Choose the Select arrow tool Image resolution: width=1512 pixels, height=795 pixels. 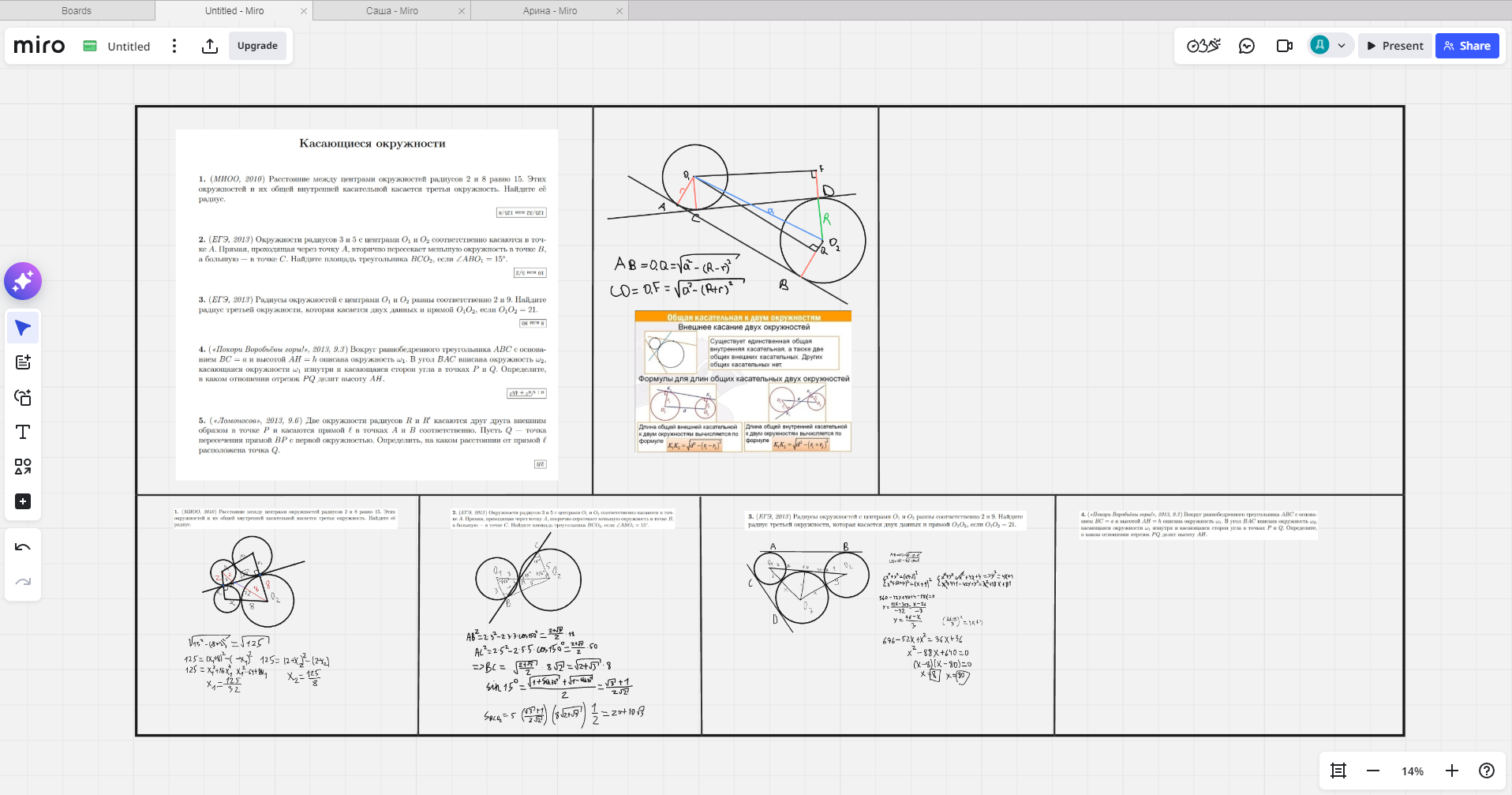pyautogui.click(x=23, y=328)
